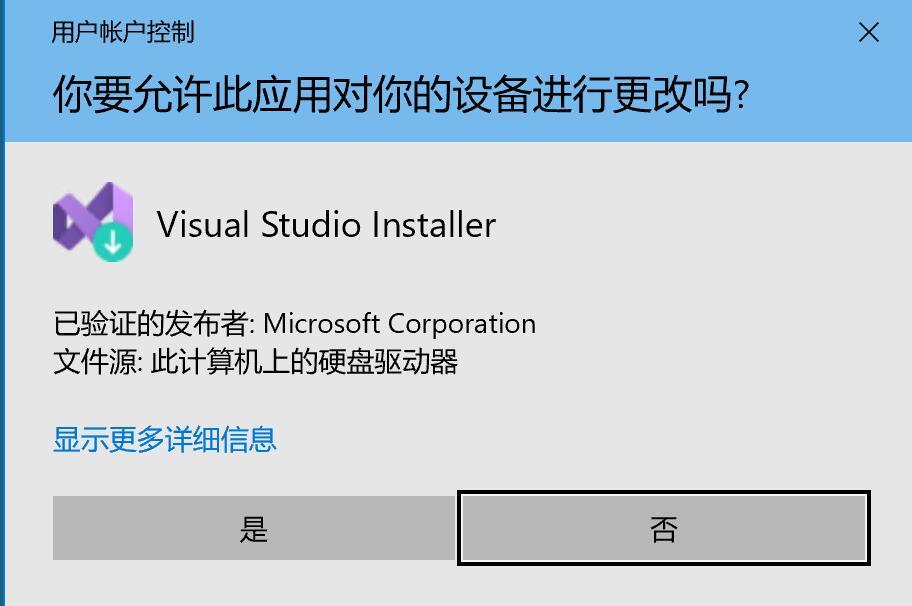912x606 pixels.
Task: Click the Microsoft Corporation publisher name
Action: pos(399,323)
